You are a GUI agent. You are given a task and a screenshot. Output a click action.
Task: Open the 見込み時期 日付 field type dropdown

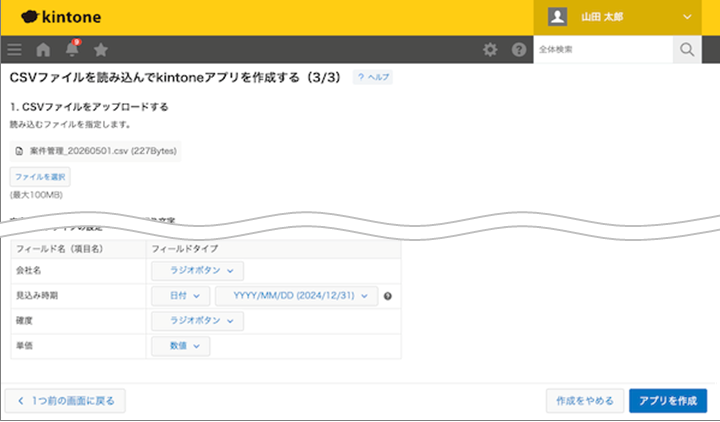click(180, 296)
